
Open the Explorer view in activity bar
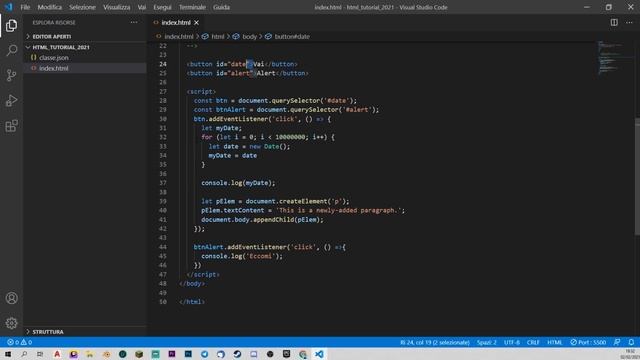[x=11, y=25]
